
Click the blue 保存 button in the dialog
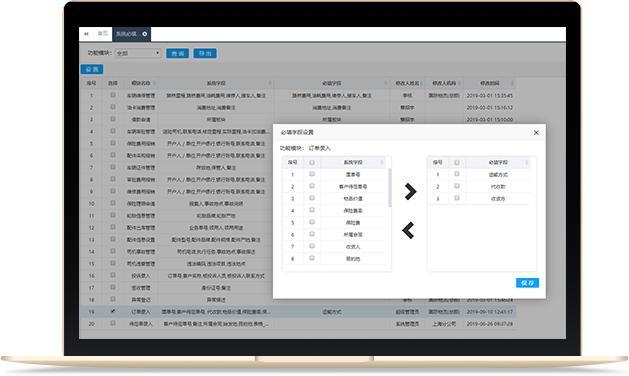pos(527,283)
